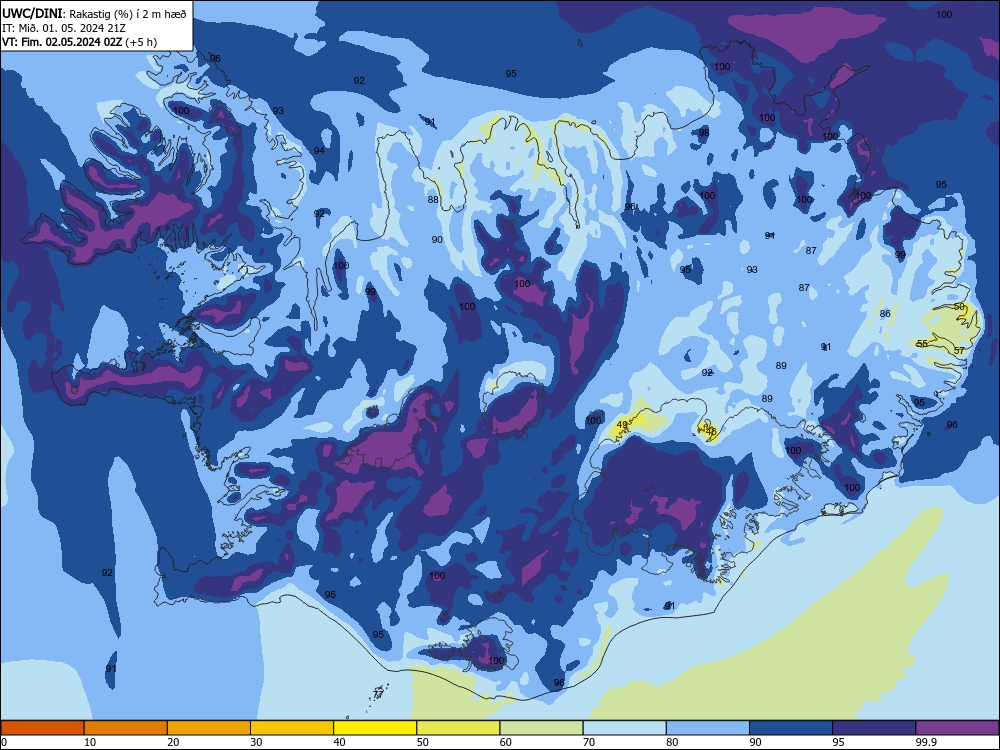Select the 40 label on the legend scale
This screenshot has width=1000, height=750.
pyautogui.click(x=339, y=742)
